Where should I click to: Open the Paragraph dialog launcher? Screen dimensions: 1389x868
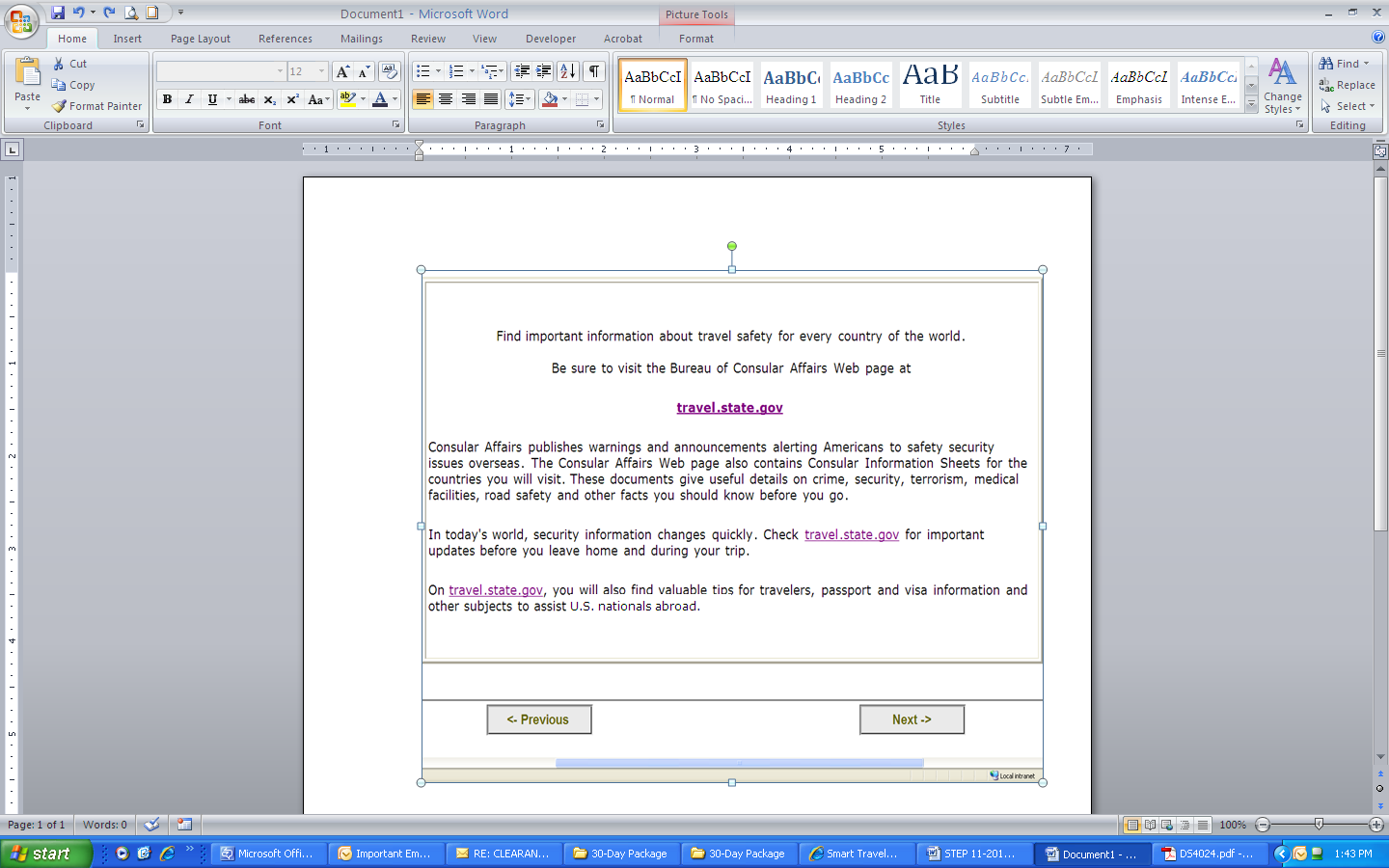click(x=601, y=125)
